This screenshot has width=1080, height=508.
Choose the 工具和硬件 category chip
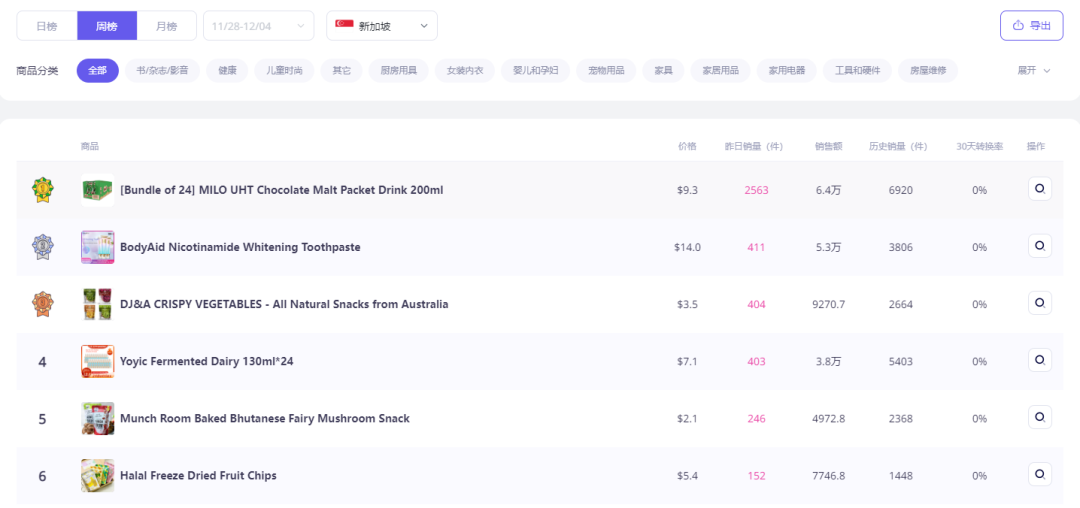tap(858, 71)
